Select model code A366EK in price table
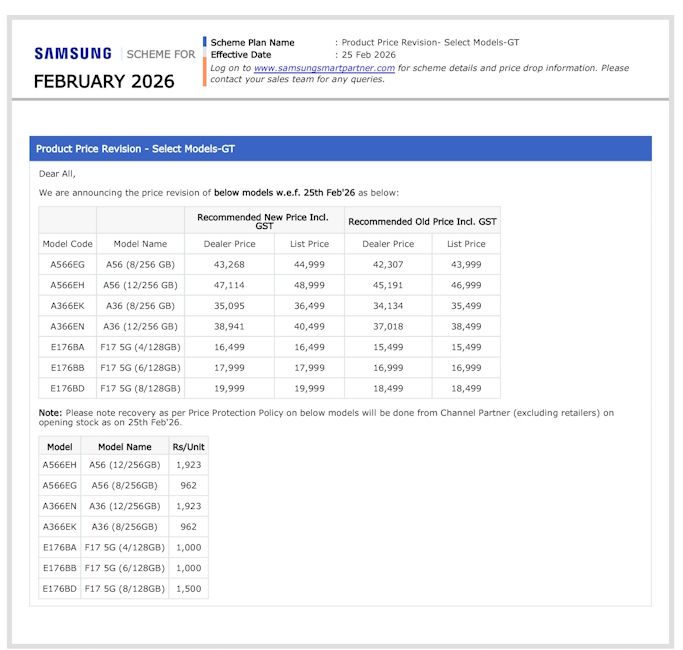683x650 pixels. pos(68,305)
